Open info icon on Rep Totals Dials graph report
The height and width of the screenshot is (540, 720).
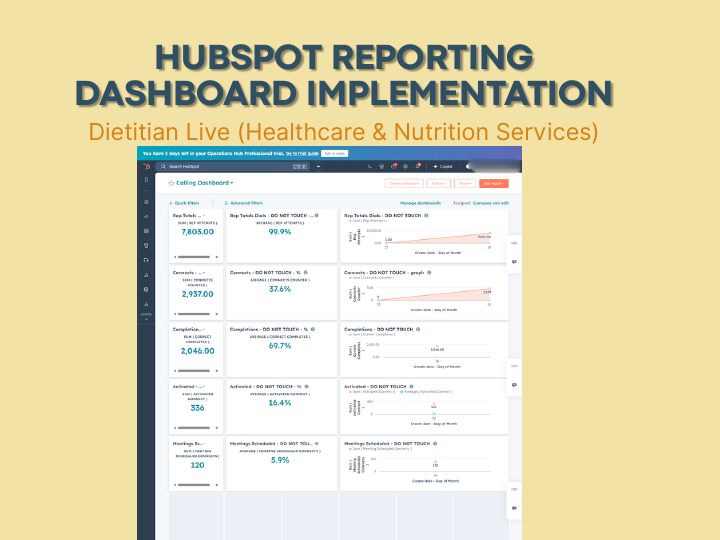[x=426, y=215]
